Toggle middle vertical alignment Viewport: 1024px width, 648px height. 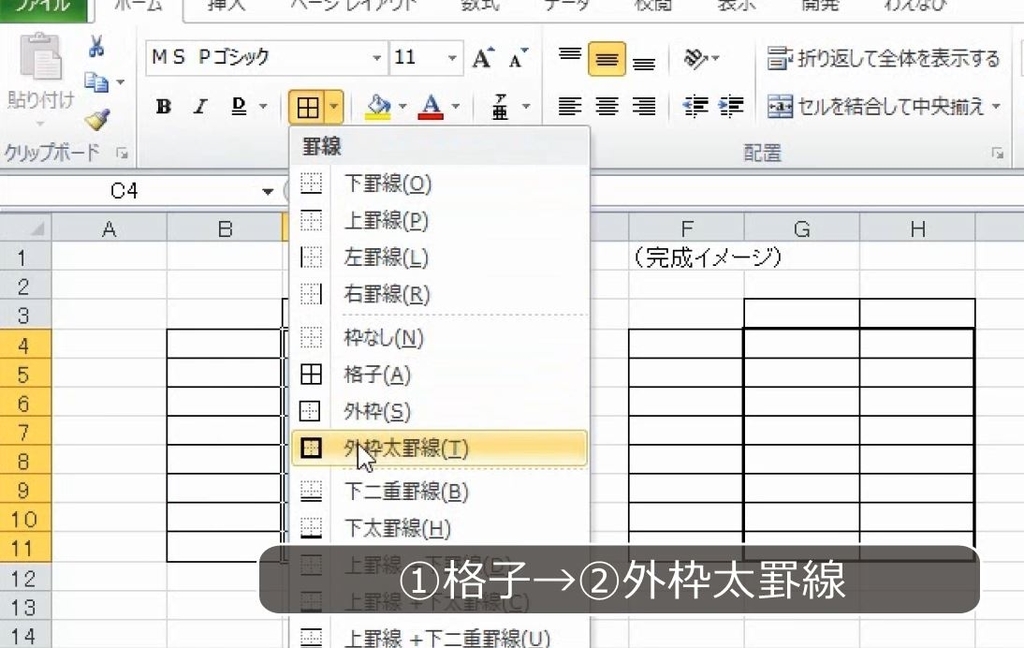[x=608, y=59]
